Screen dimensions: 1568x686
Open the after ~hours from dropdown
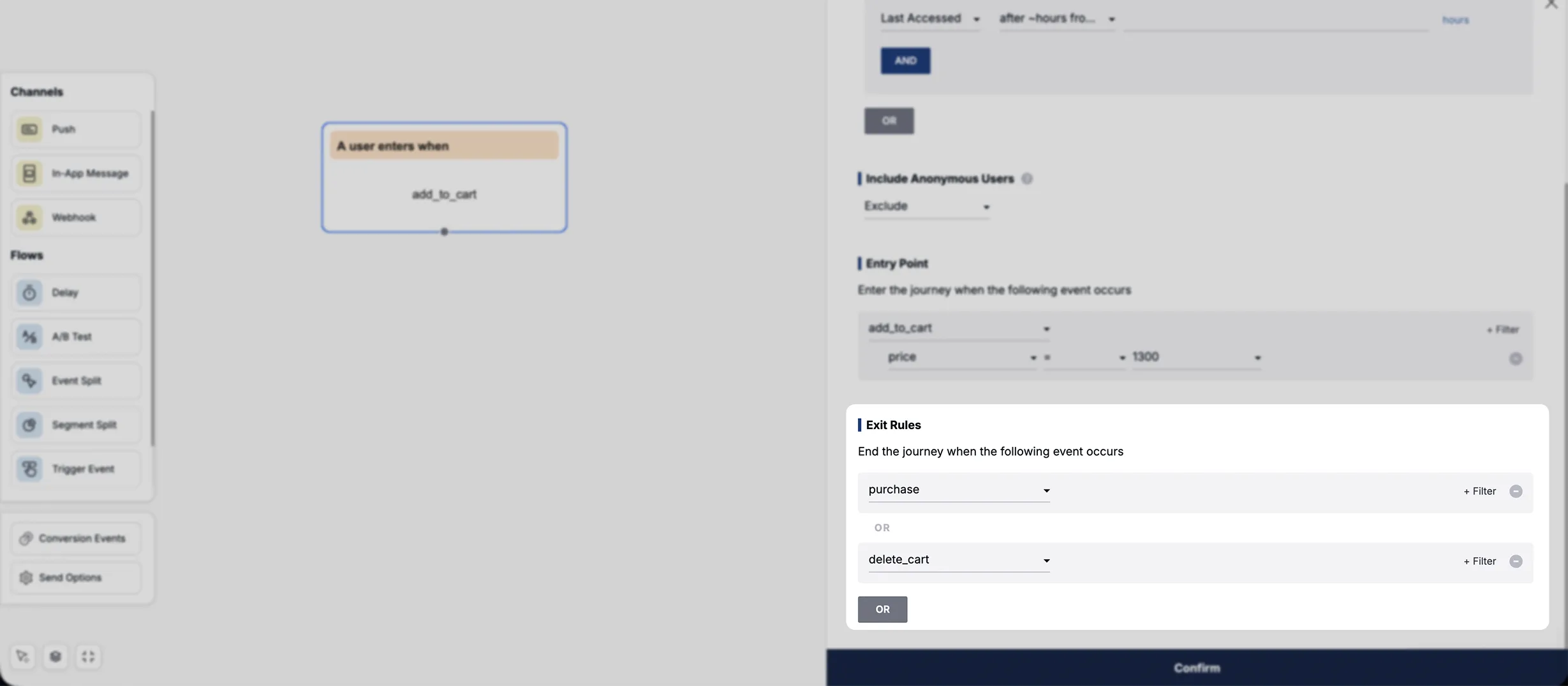pyautogui.click(x=1057, y=18)
